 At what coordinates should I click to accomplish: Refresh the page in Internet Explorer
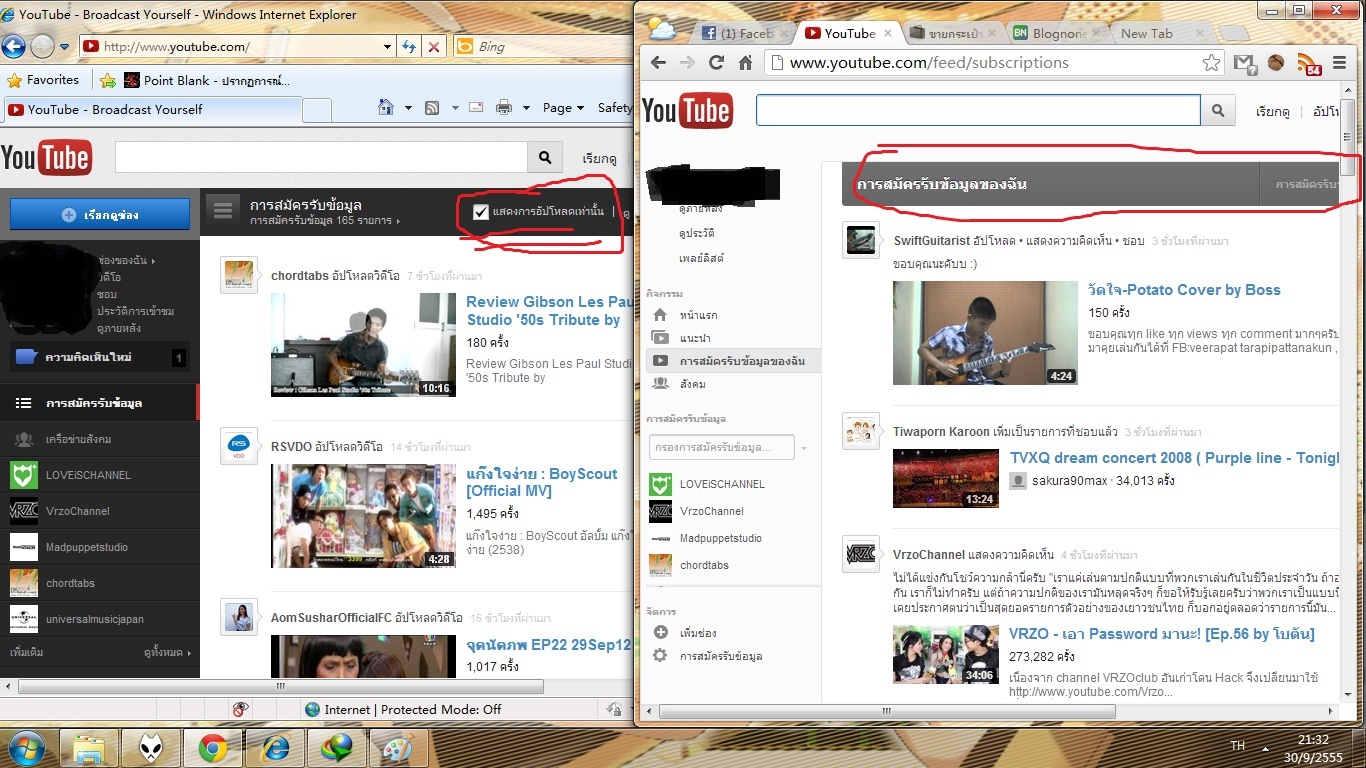point(409,47)
